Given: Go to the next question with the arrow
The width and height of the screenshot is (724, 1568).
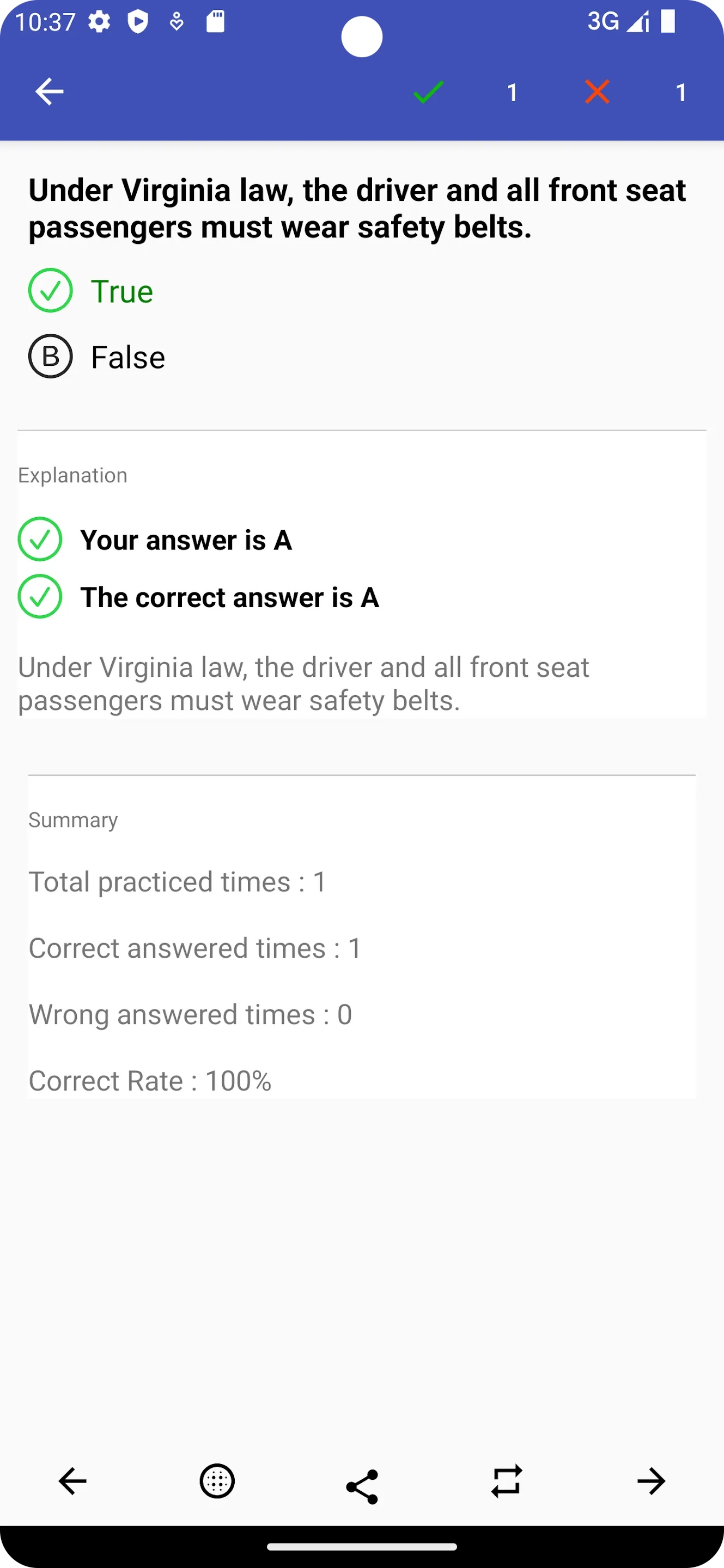Looking at the screenshot, I should (x=652, y=1481).
